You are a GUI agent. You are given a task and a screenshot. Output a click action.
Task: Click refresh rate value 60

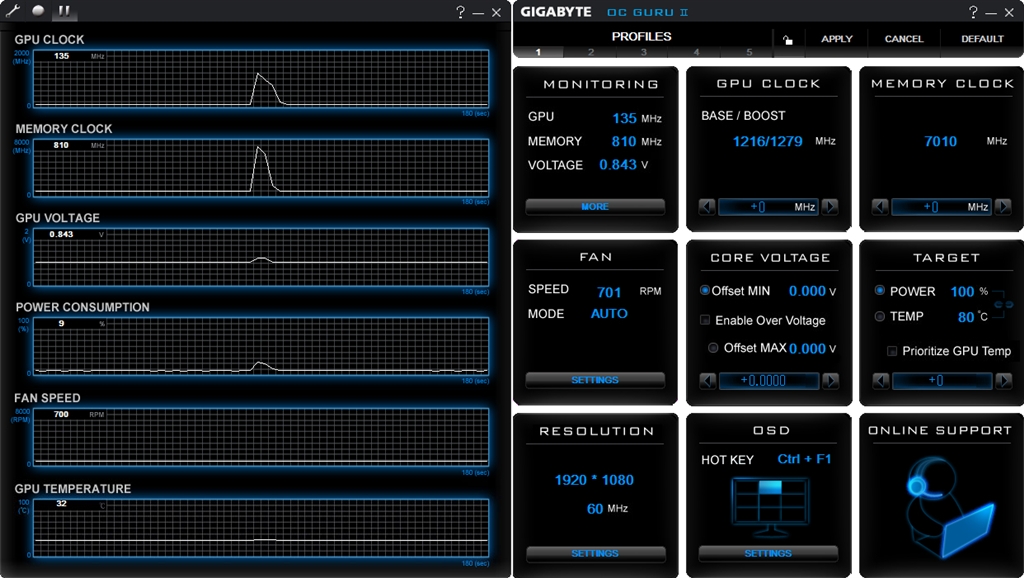[594, 509]
